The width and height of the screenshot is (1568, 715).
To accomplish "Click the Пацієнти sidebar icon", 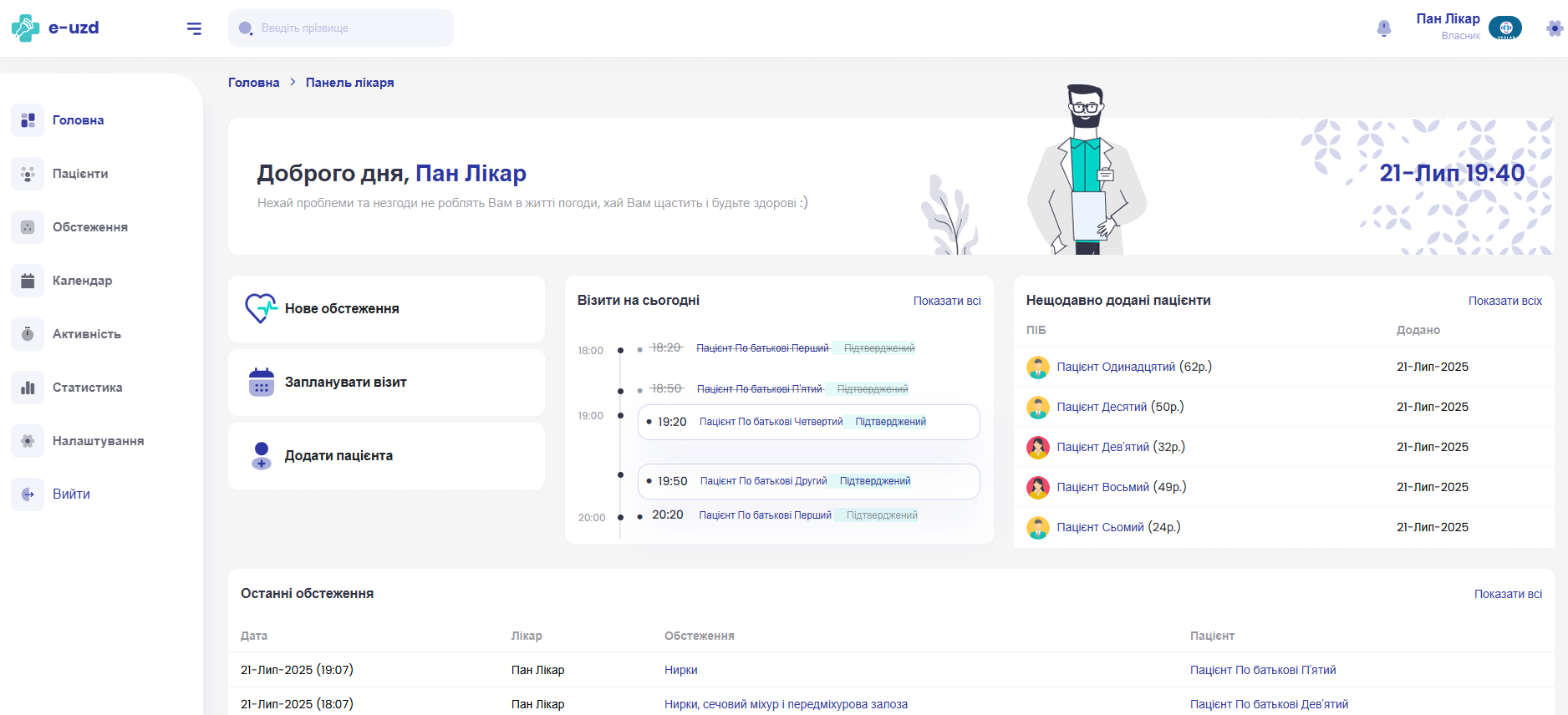I will [28, 174].
